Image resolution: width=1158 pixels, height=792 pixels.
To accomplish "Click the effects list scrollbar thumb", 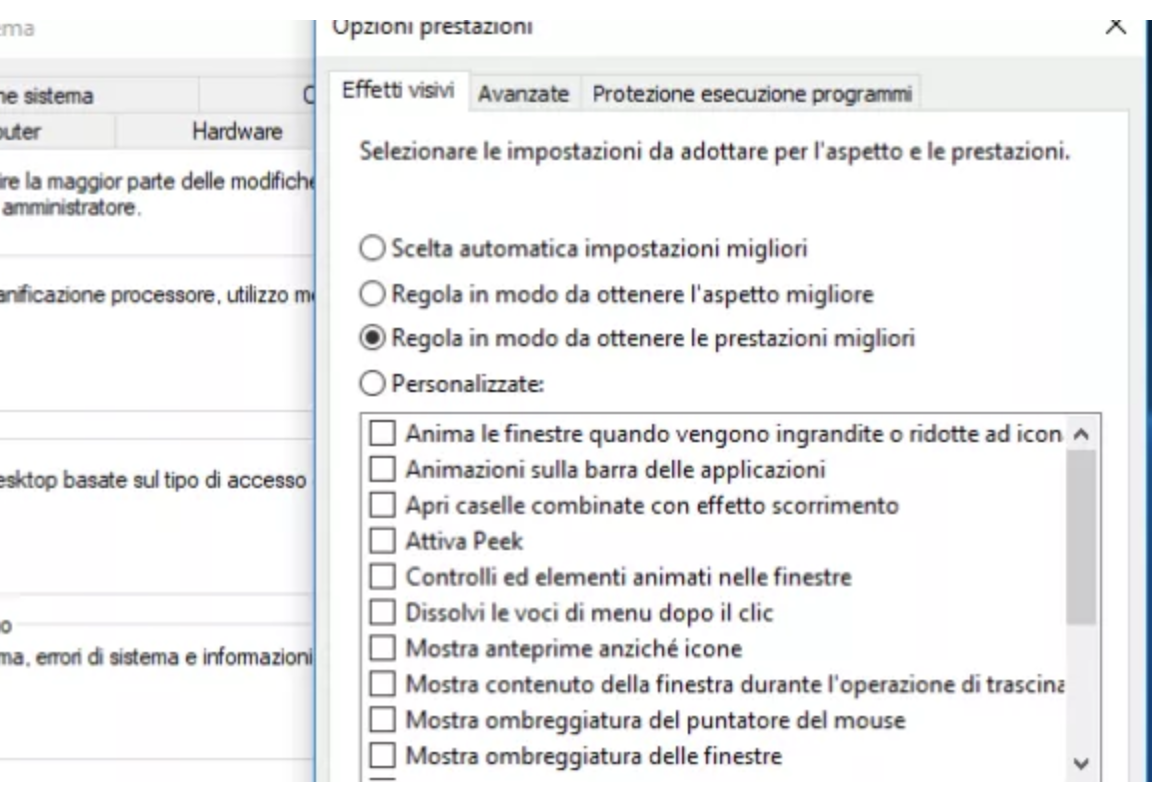I will [1081, 537].
